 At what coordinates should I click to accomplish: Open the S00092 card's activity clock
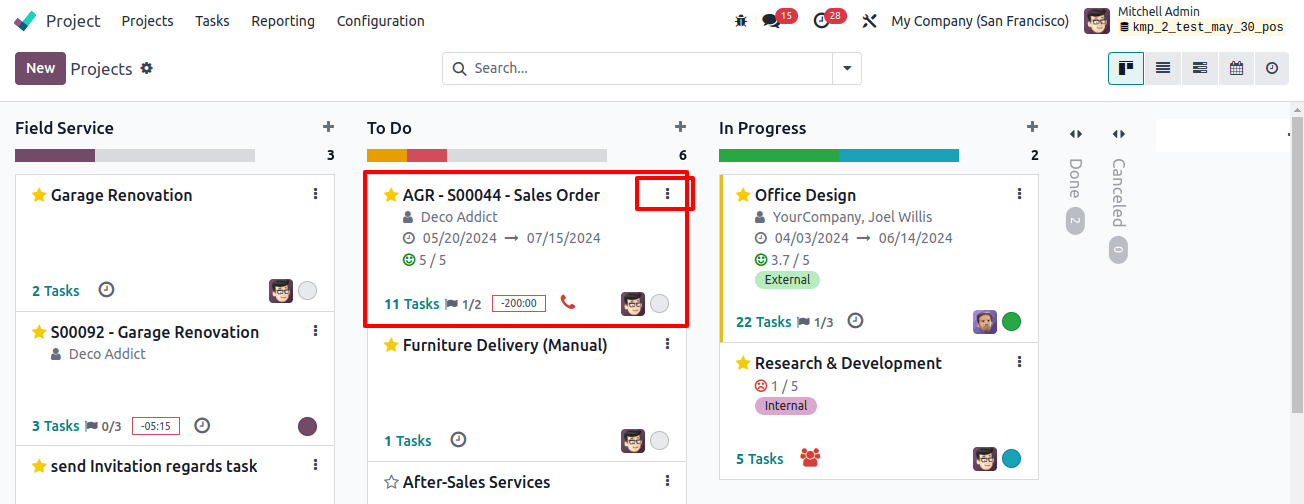coord(202,426)
